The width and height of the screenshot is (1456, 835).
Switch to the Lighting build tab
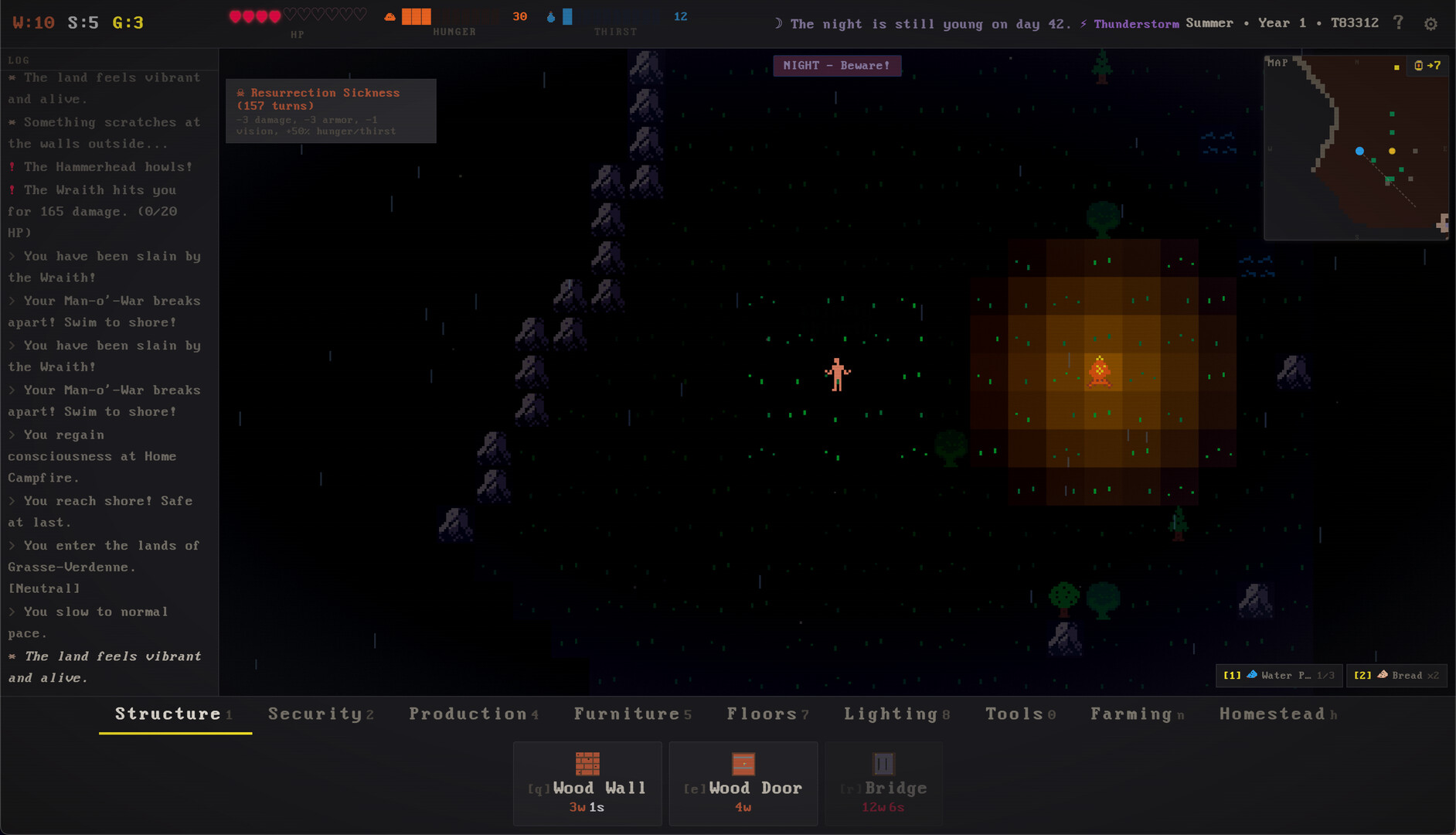(x=890, y=714)
